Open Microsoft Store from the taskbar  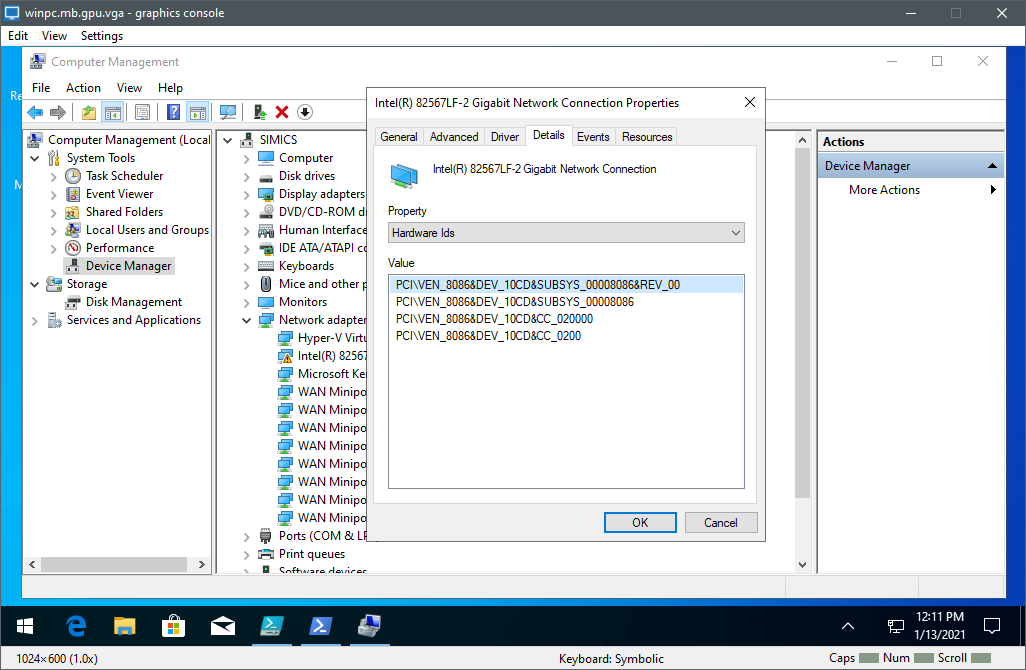174,626
